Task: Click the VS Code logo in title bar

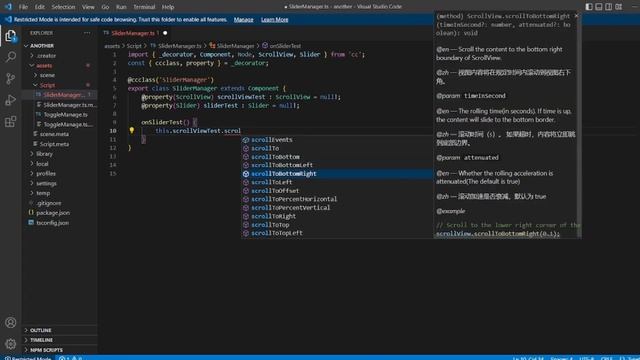Action: pyautogui.click(x=8, y=7)
